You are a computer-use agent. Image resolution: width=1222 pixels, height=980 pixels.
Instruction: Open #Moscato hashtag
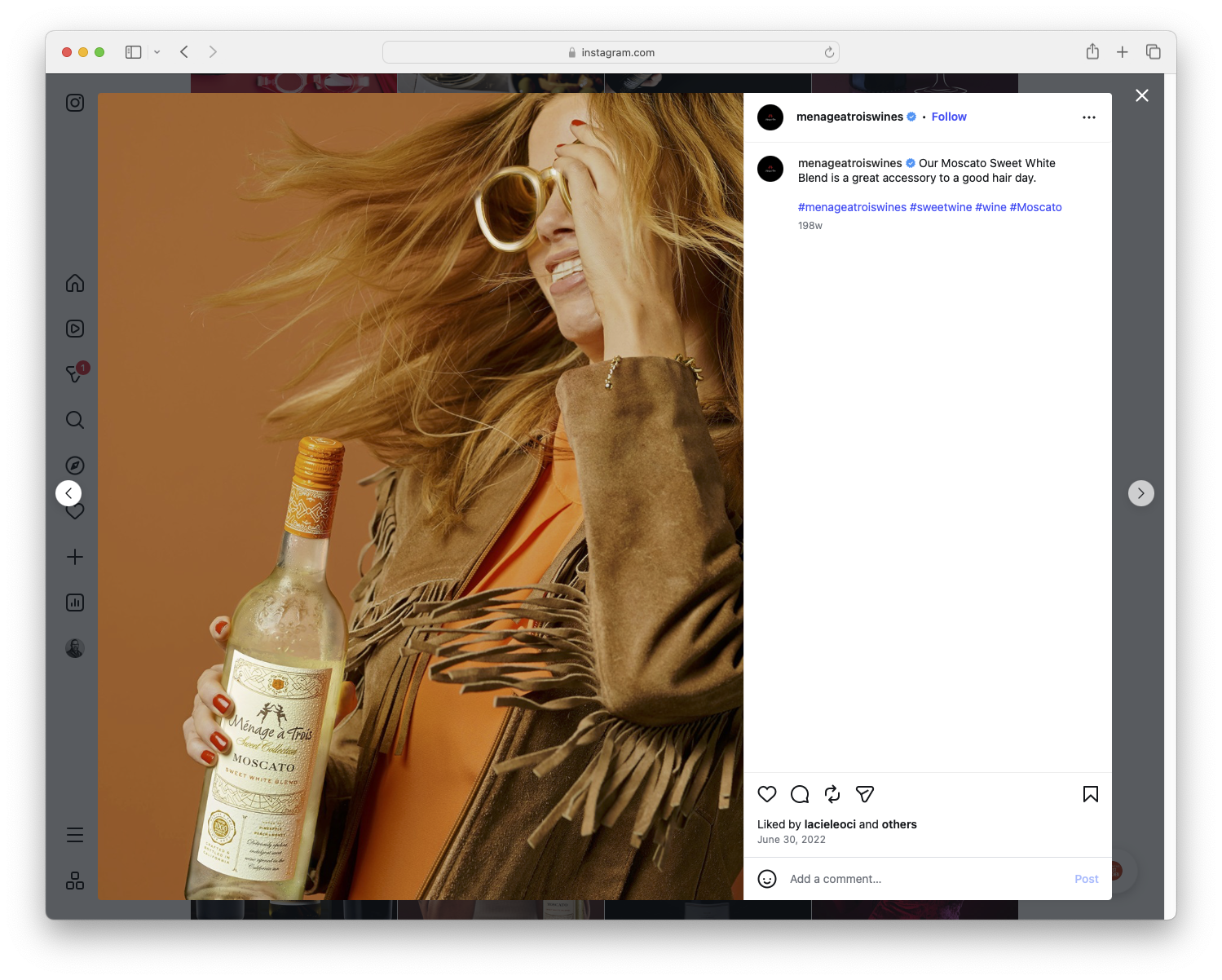click(x=1035, y=207)
